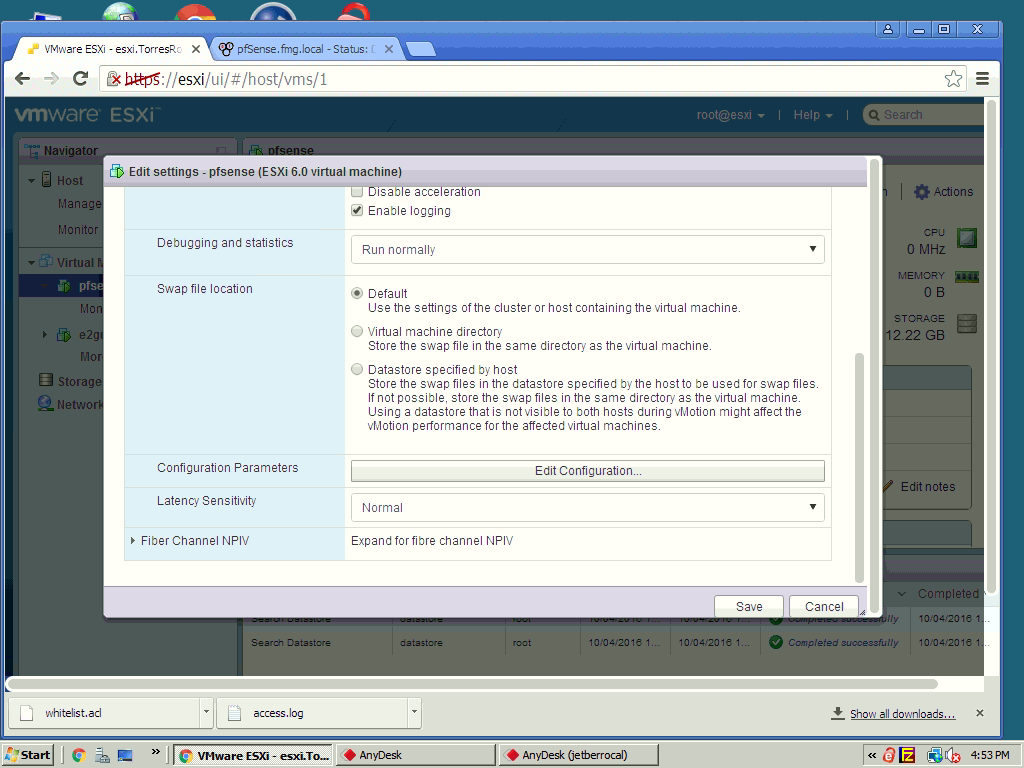Click the page horizontal scrollbar
Viewport: 1024px width, 768px height.
point(473,684)
